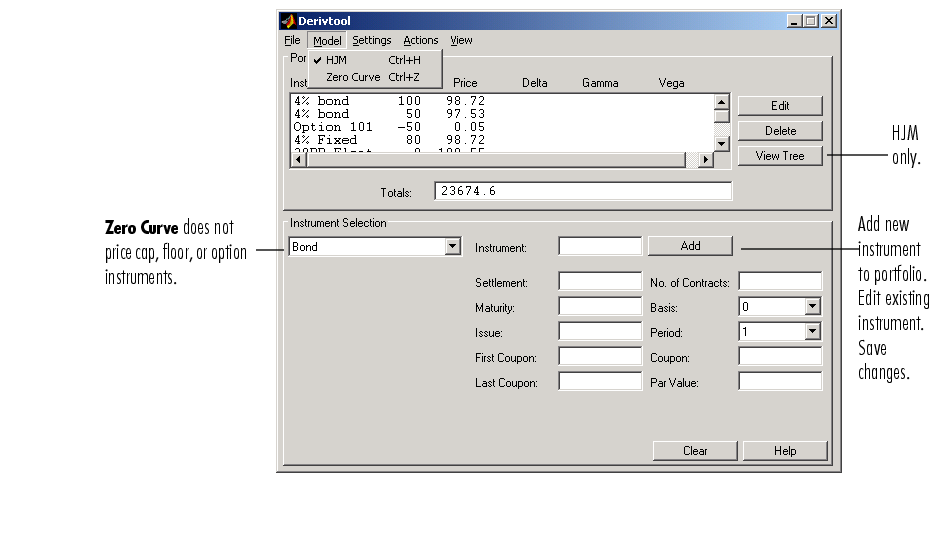Click the Edit button

[x=780, y=106]
